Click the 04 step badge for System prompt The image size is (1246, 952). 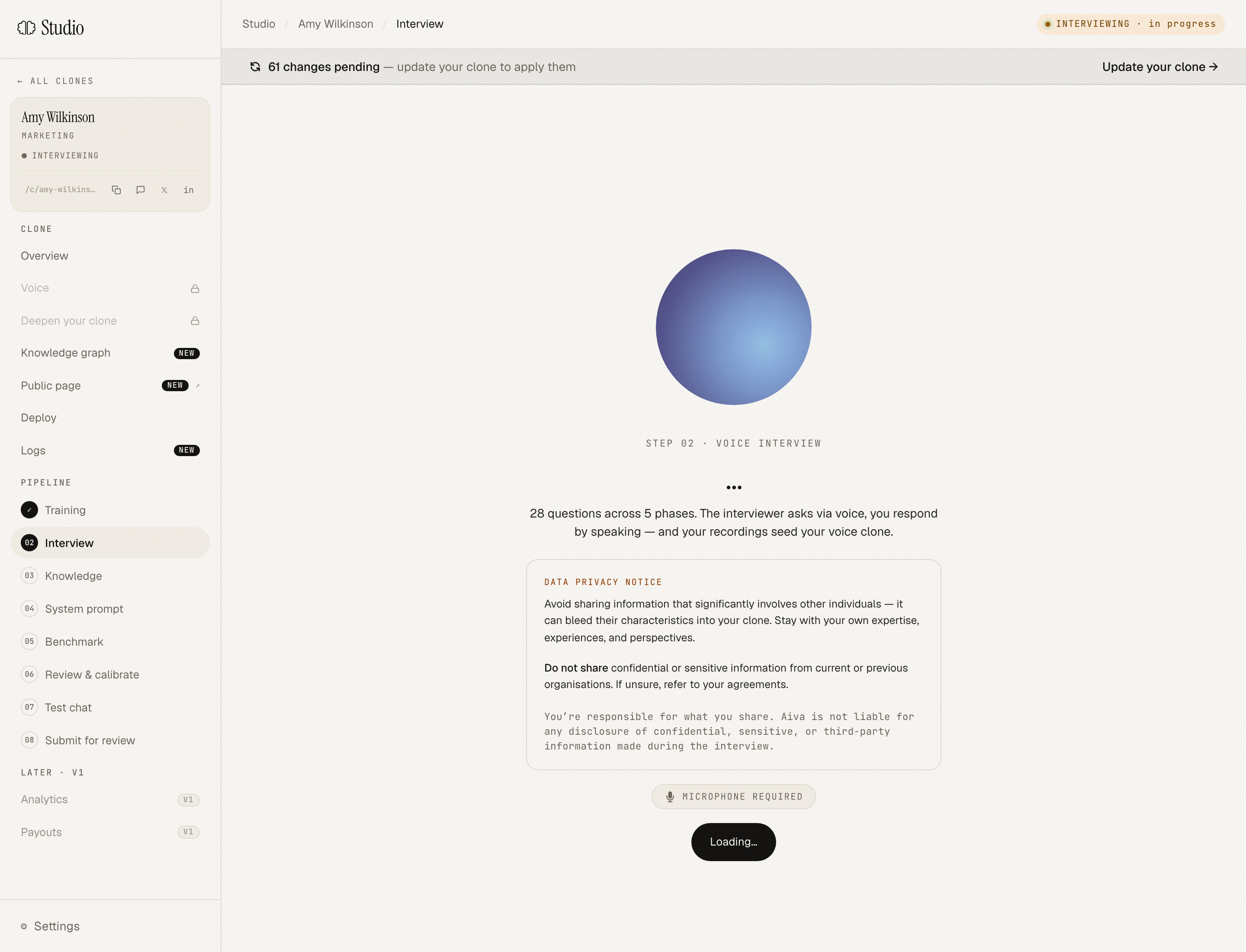click(x=29, y=608)
